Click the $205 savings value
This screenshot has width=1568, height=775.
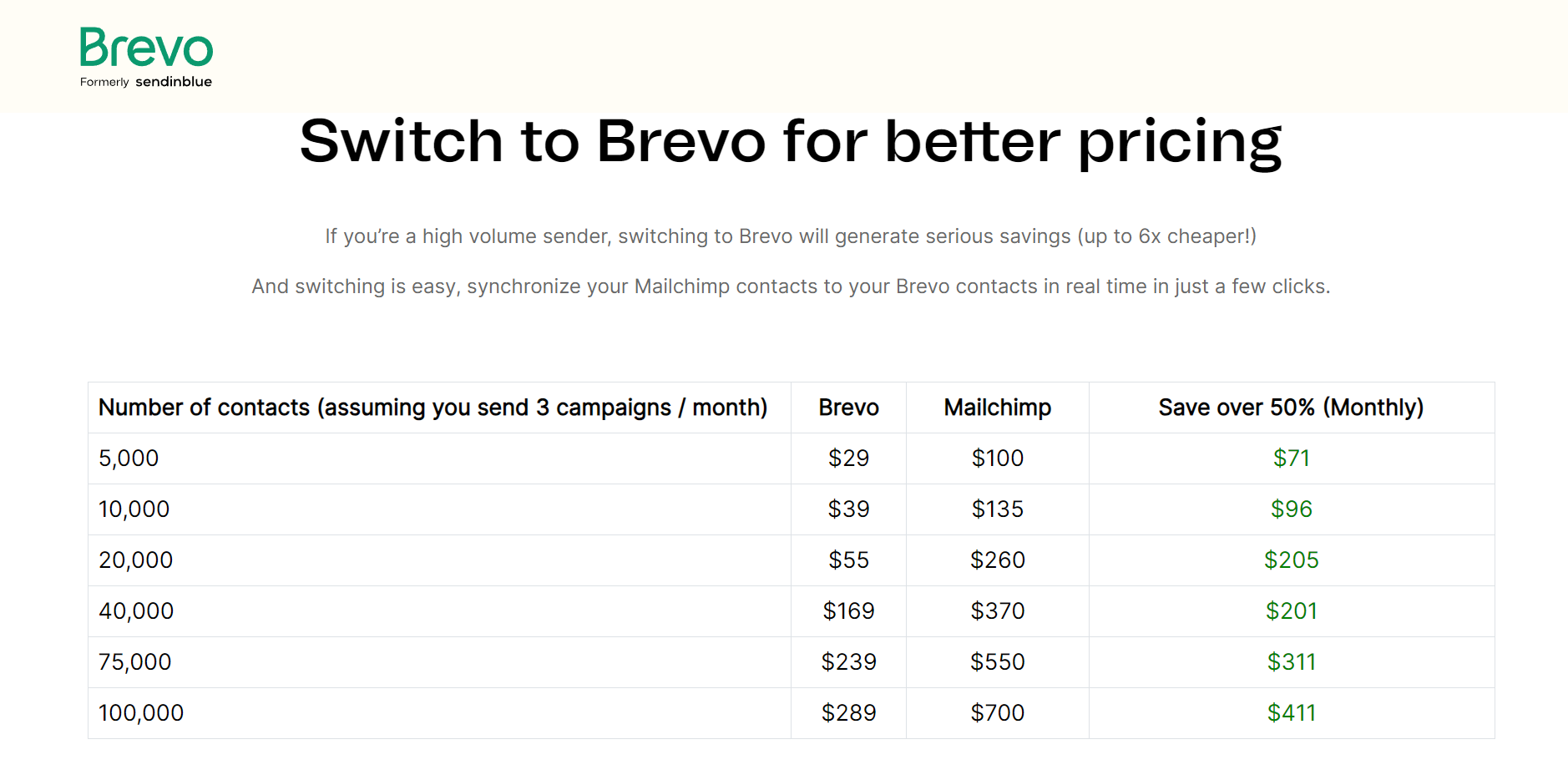coord(1291,560)
